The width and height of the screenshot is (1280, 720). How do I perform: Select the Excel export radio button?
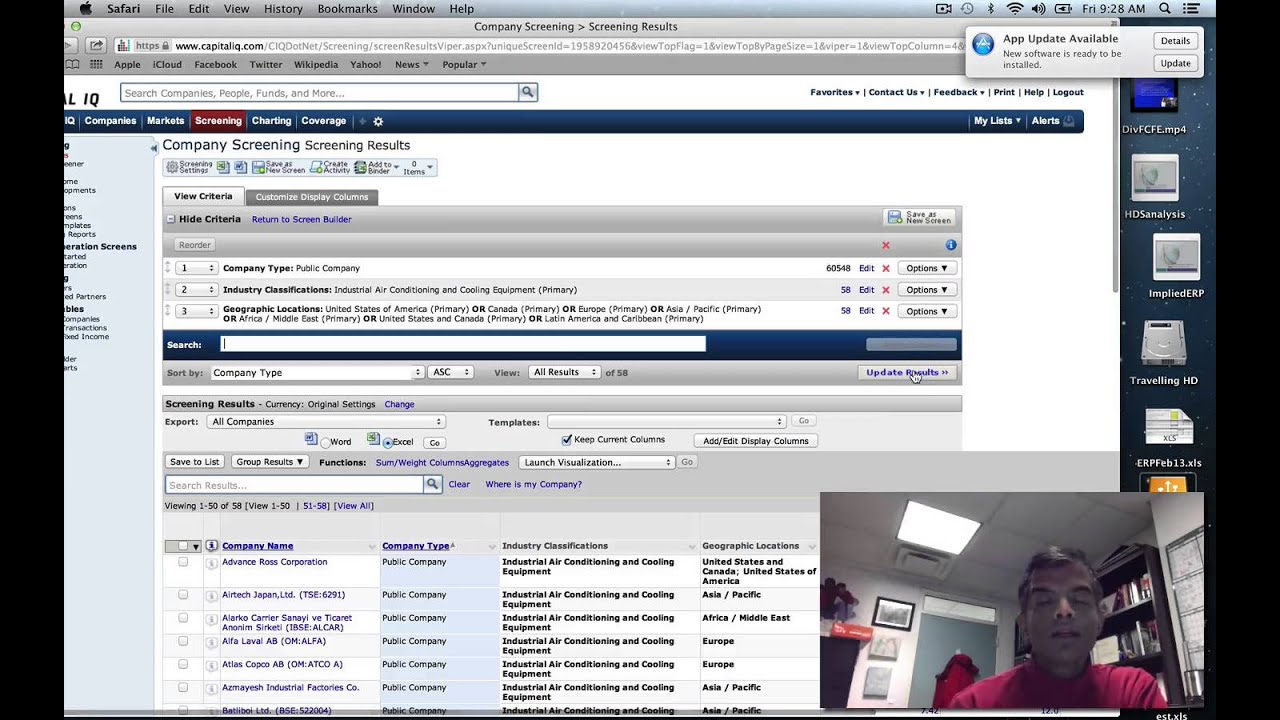click(387, 442)
